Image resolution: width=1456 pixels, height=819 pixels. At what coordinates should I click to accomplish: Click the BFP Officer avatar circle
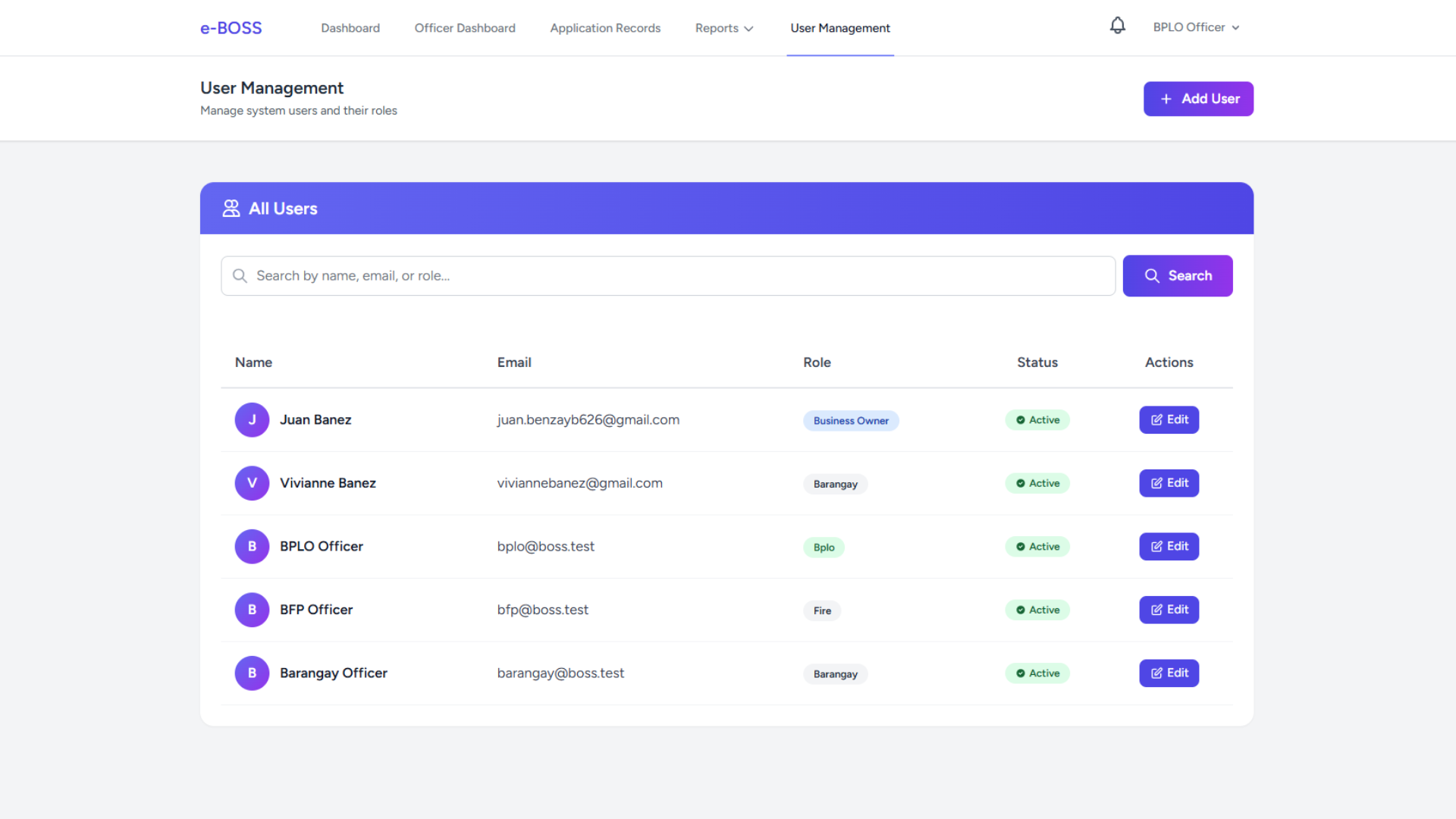252,610
